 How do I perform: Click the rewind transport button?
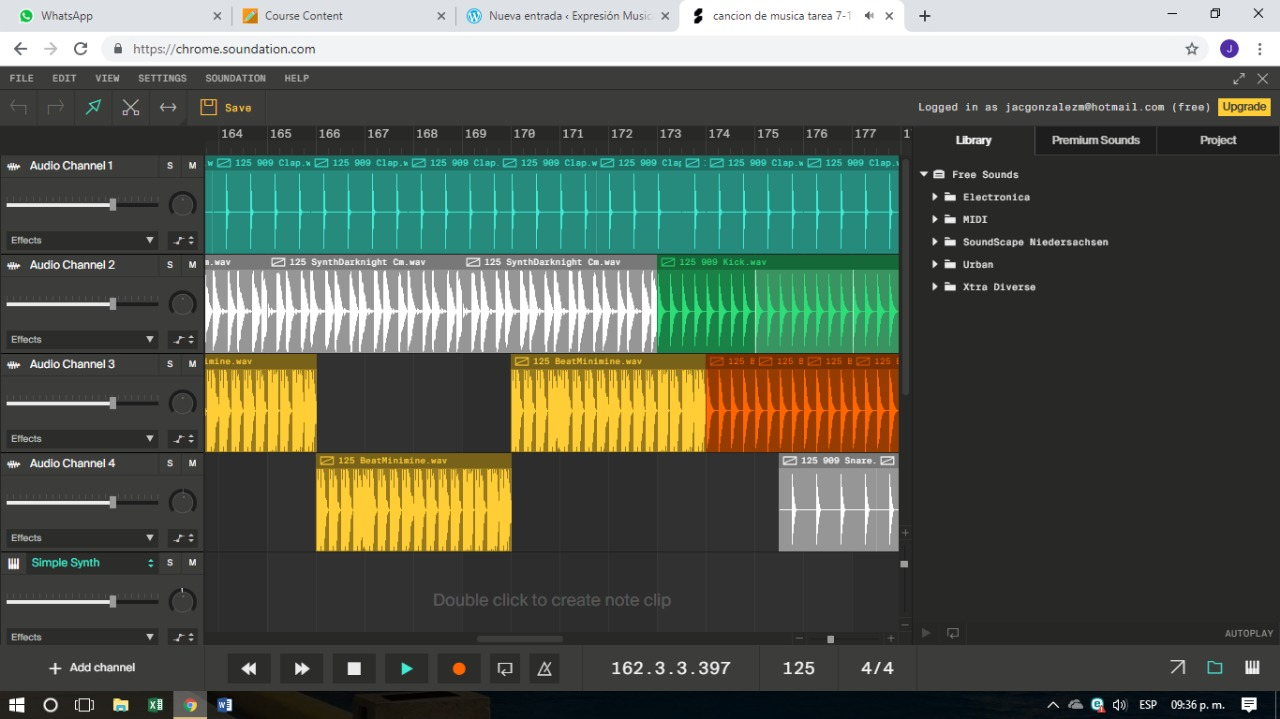249,669
